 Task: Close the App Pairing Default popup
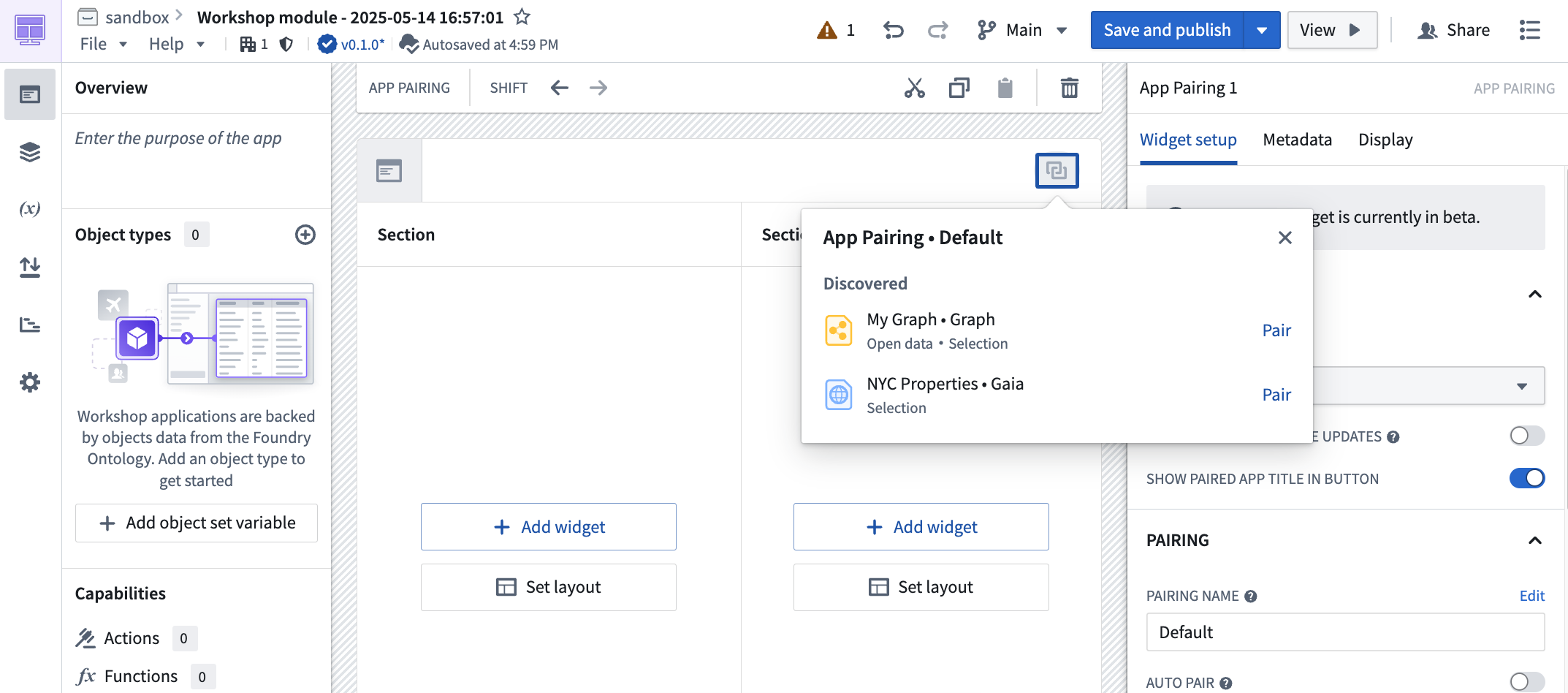[x=1285, y=238]
